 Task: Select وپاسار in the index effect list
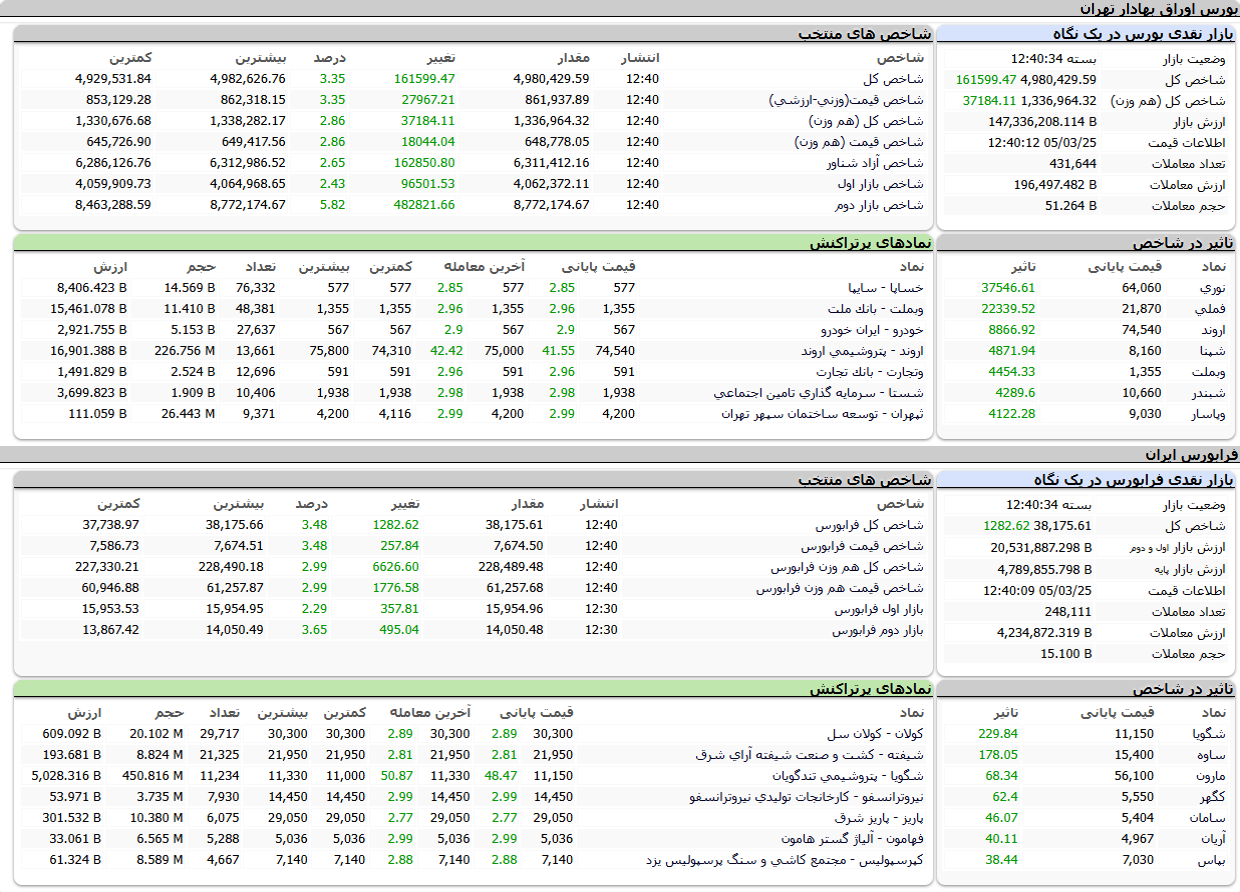click(x=1207, y=414)
